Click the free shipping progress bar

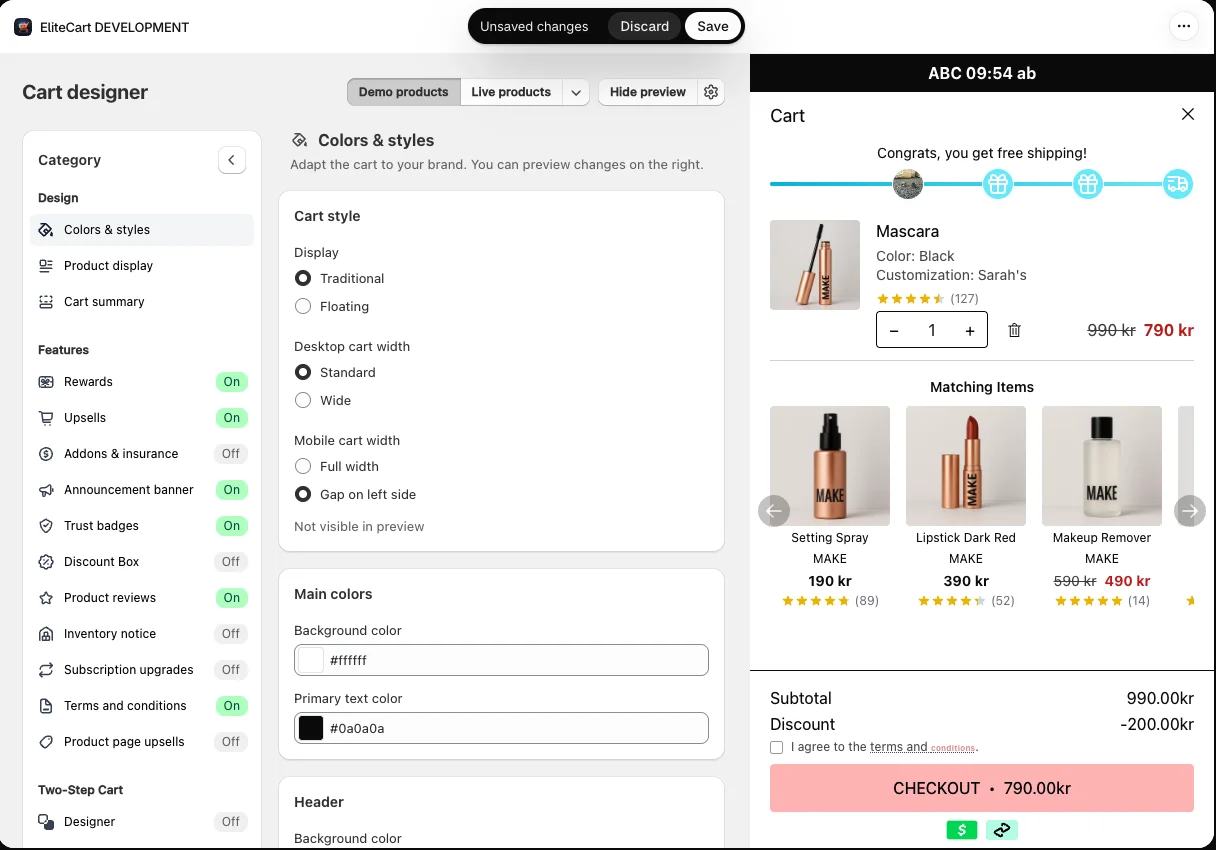982,184
